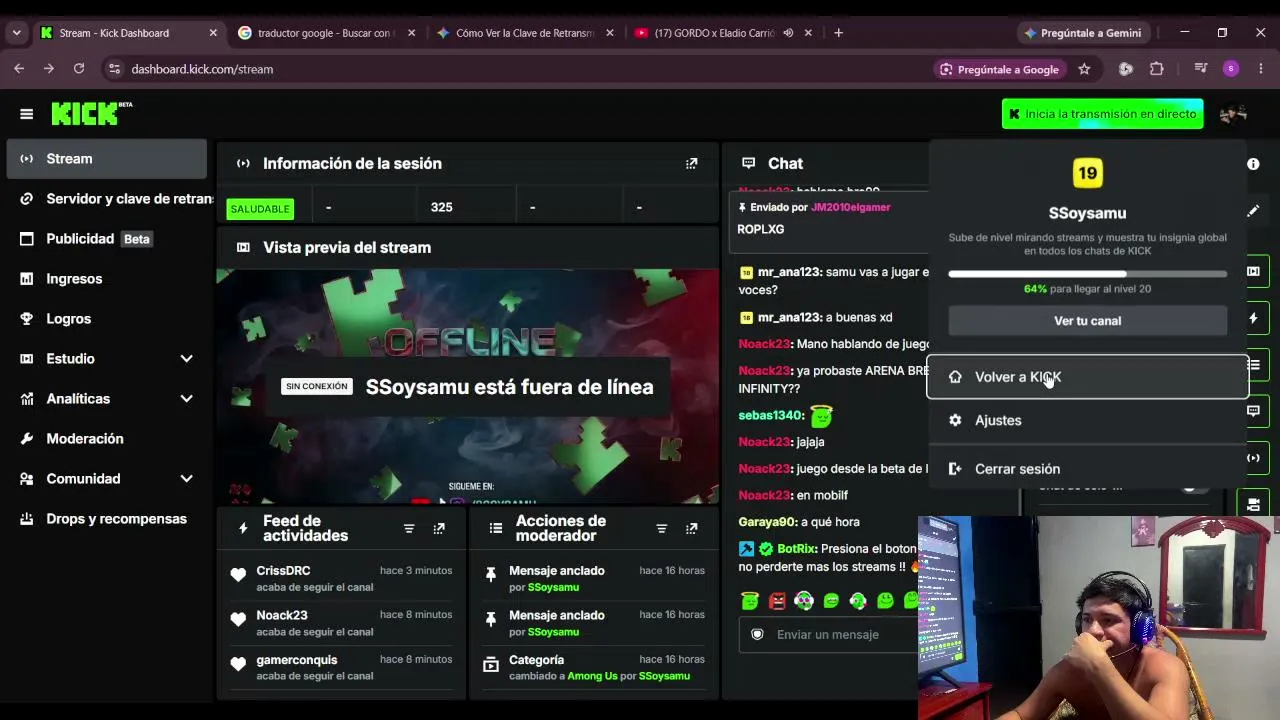Switch to the traductor google tab
This screenshot has height=720, width=1280.
pos(325,33)
